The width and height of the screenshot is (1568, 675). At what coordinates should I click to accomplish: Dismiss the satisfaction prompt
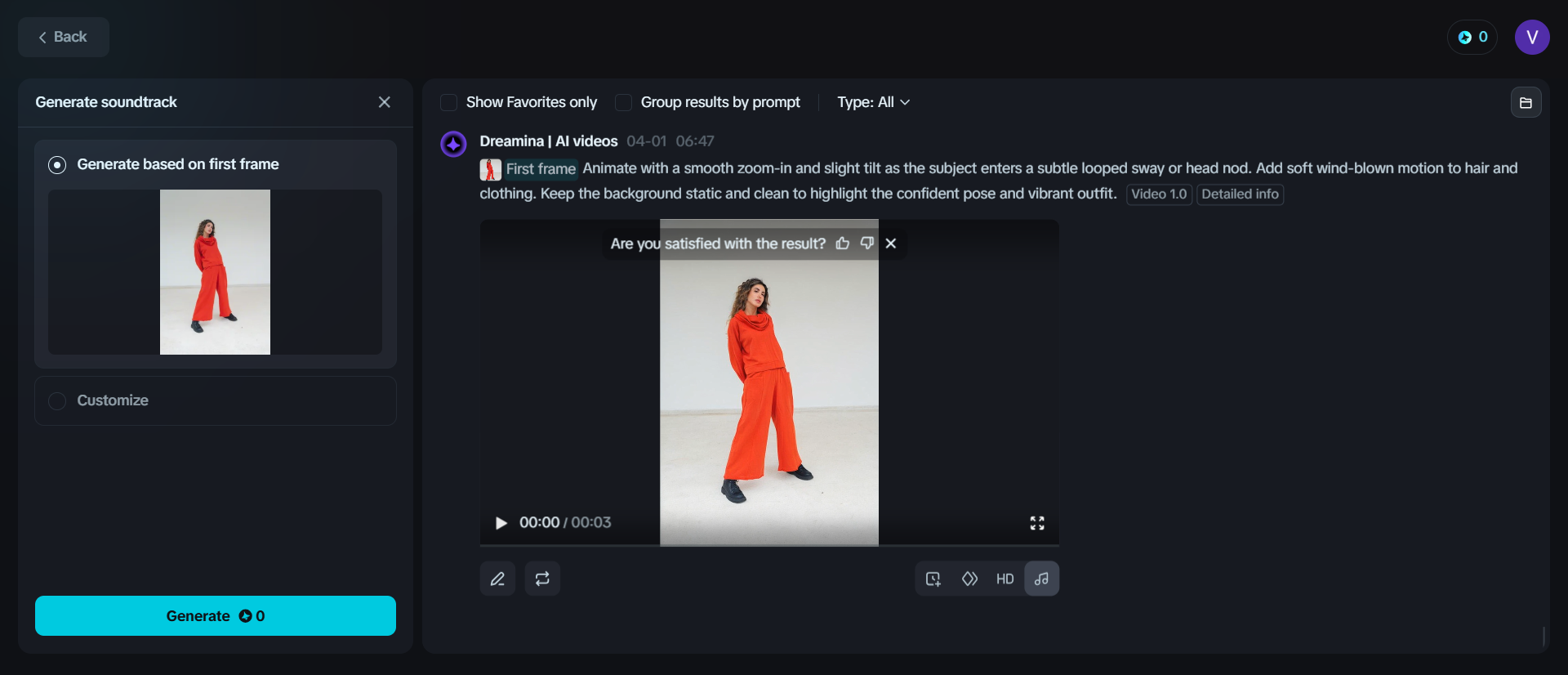coord(891,244)
